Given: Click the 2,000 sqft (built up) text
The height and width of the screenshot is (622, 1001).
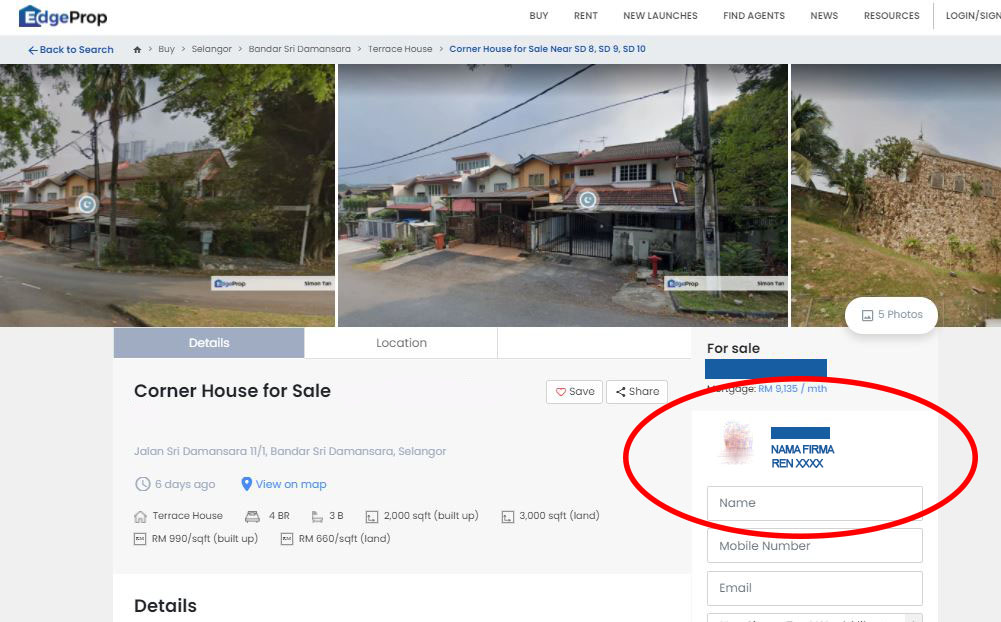Looking at the screenshot, I should [x=431, y=515].
